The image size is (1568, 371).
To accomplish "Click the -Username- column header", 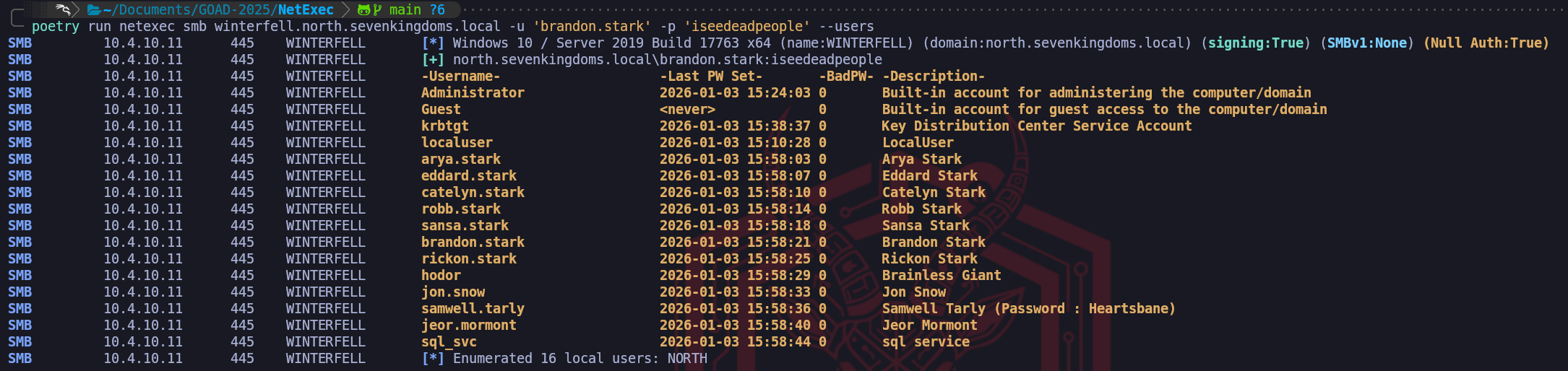I will tap(461, 77).
